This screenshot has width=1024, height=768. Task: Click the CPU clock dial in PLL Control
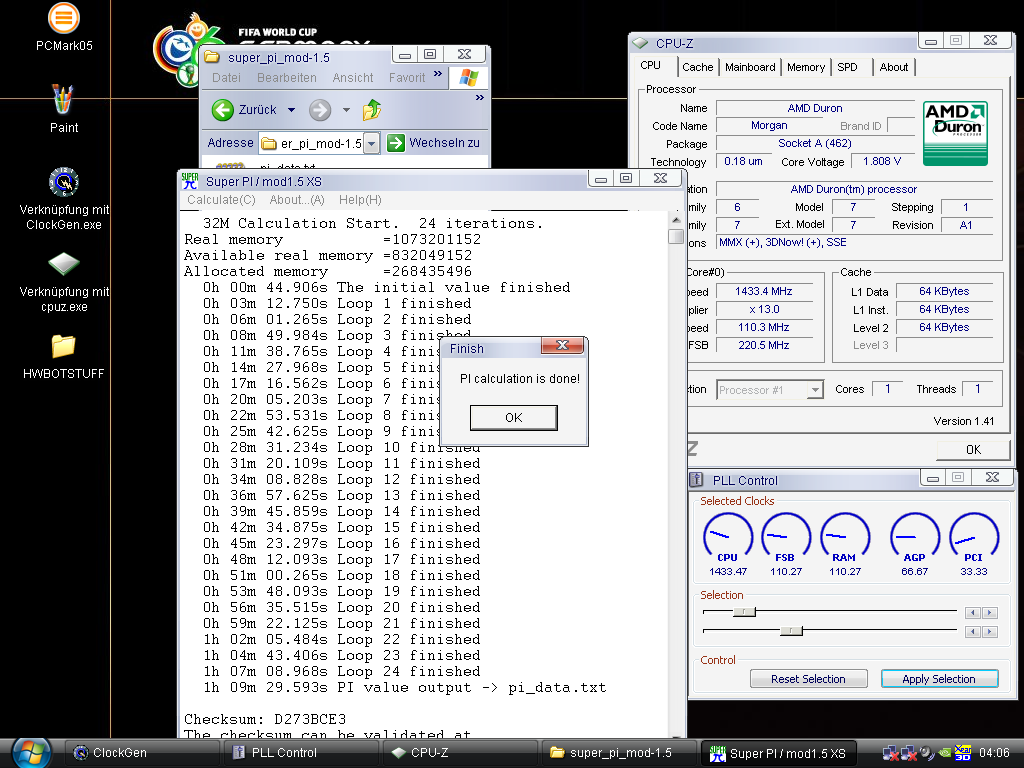tap(728, 537)
